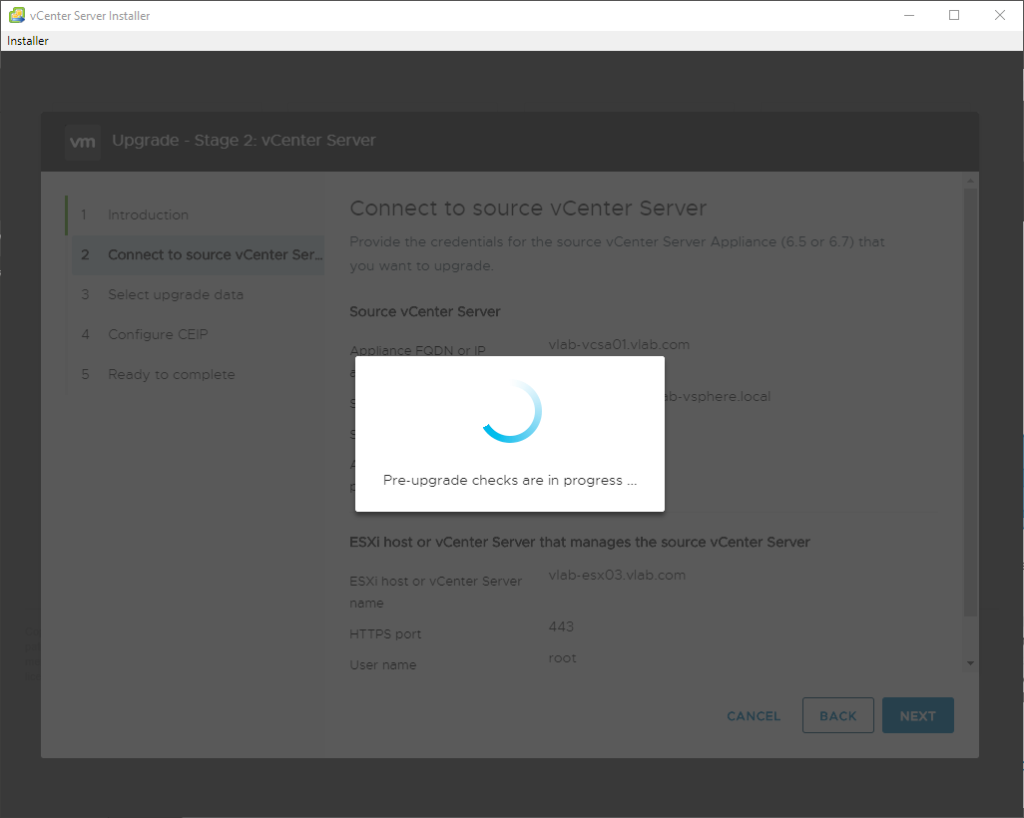Screen dimensions: 1024x818
Task: Click the NEXT button
Action: pyautogui.click(x=918, y=716)
